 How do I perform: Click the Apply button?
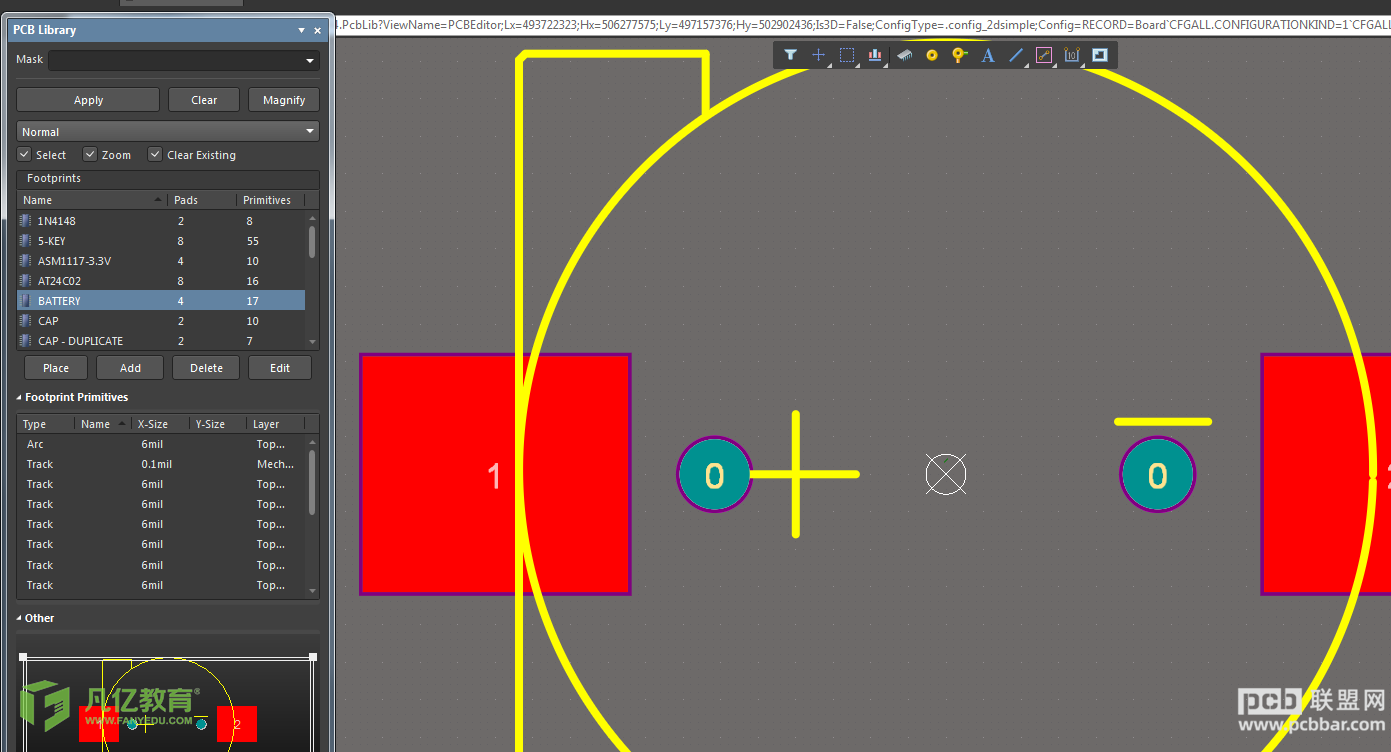(88, 100)
